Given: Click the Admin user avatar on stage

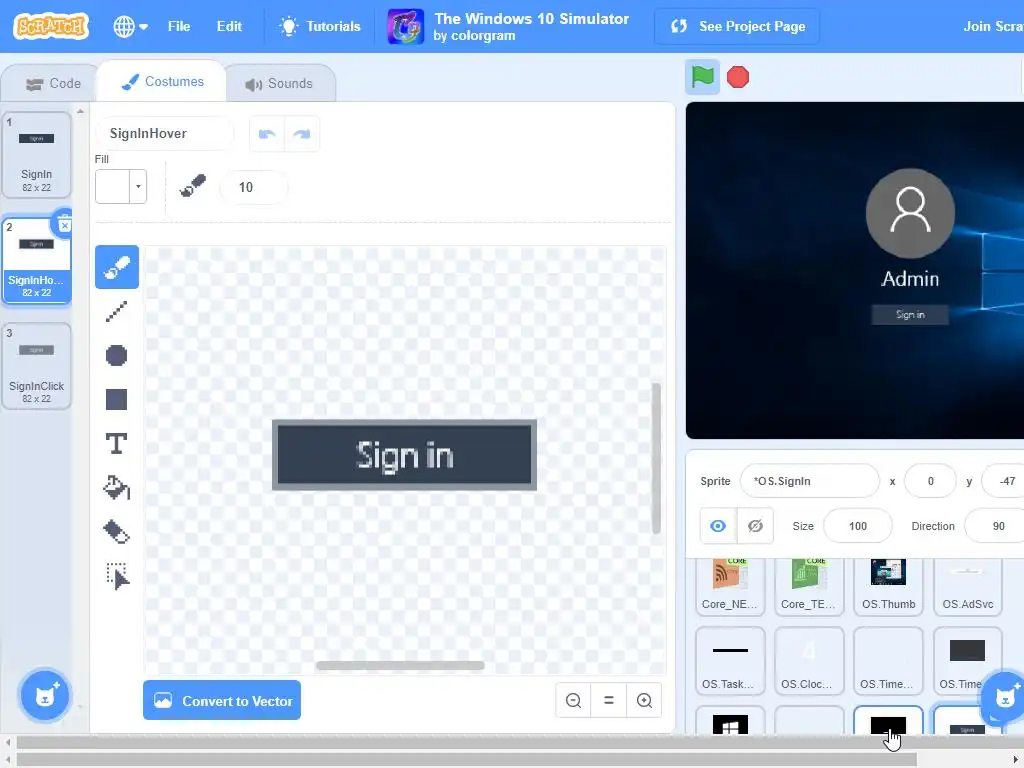Looking at the screenshot, I should click(x=910, y=213).
